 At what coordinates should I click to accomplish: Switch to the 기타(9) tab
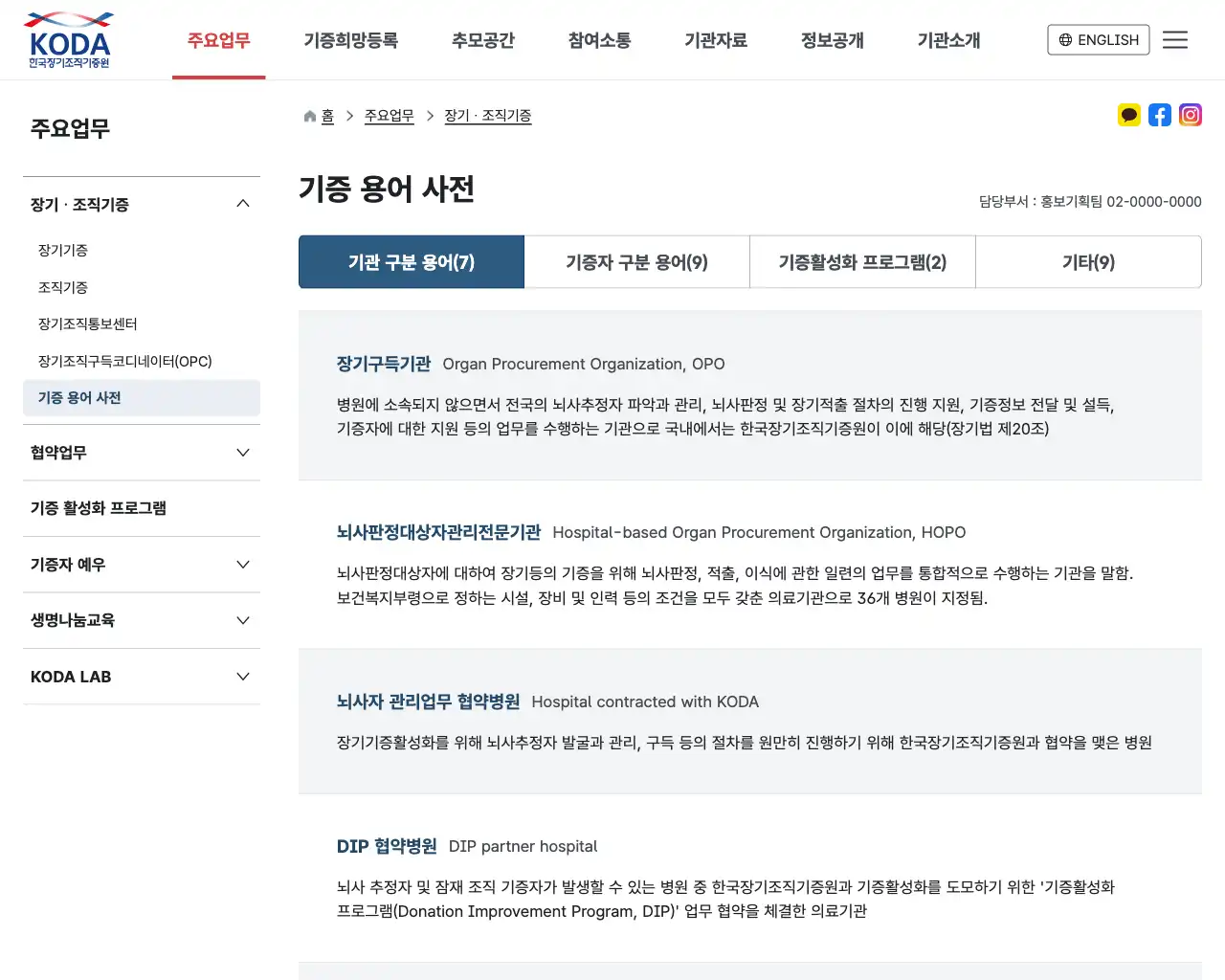pos(1088,261)
